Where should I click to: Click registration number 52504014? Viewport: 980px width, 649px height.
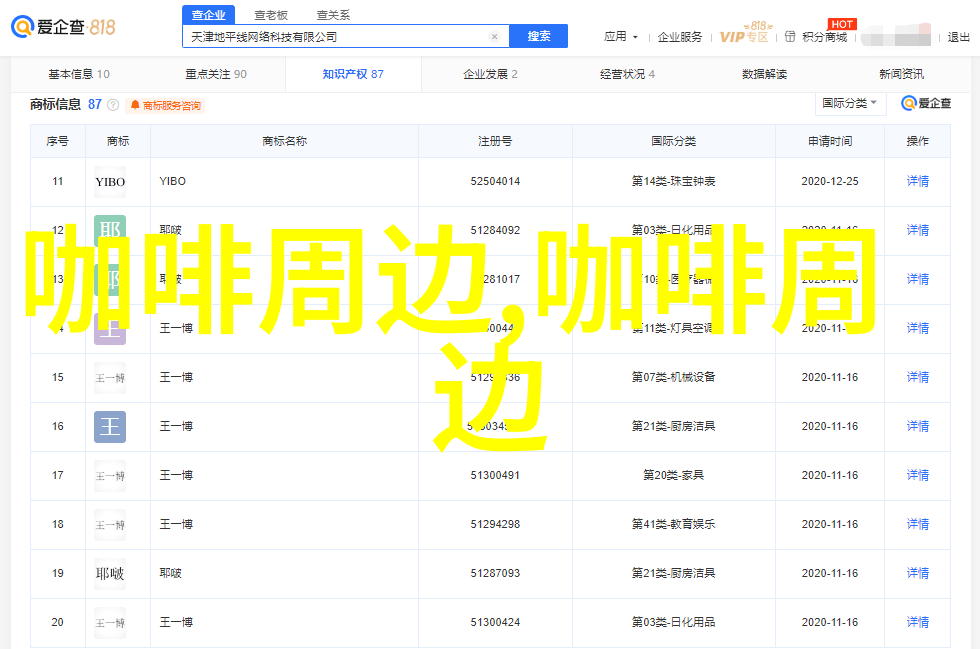coord(495,181)
